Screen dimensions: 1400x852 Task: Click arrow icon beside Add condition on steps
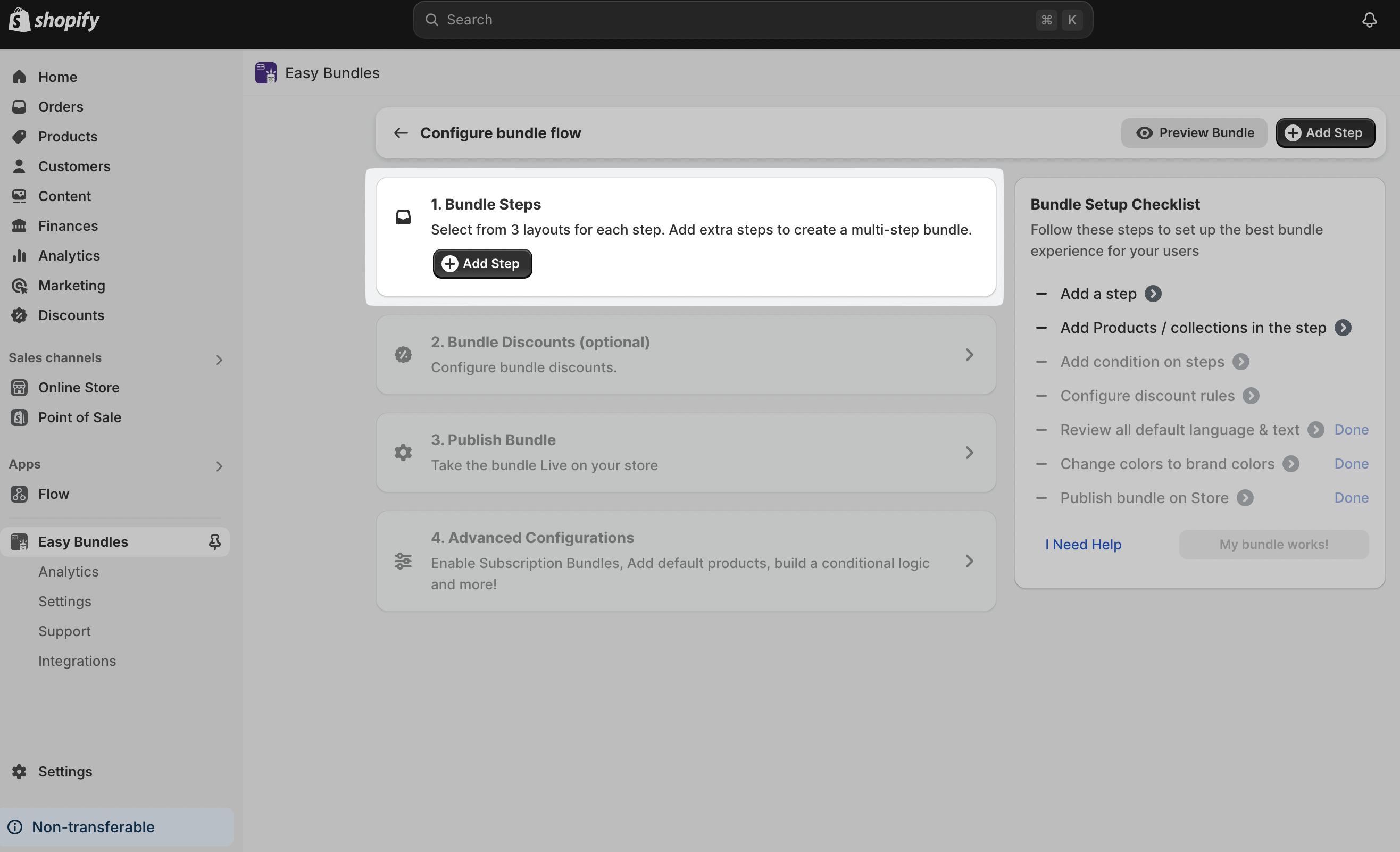tap(1240, 362)
